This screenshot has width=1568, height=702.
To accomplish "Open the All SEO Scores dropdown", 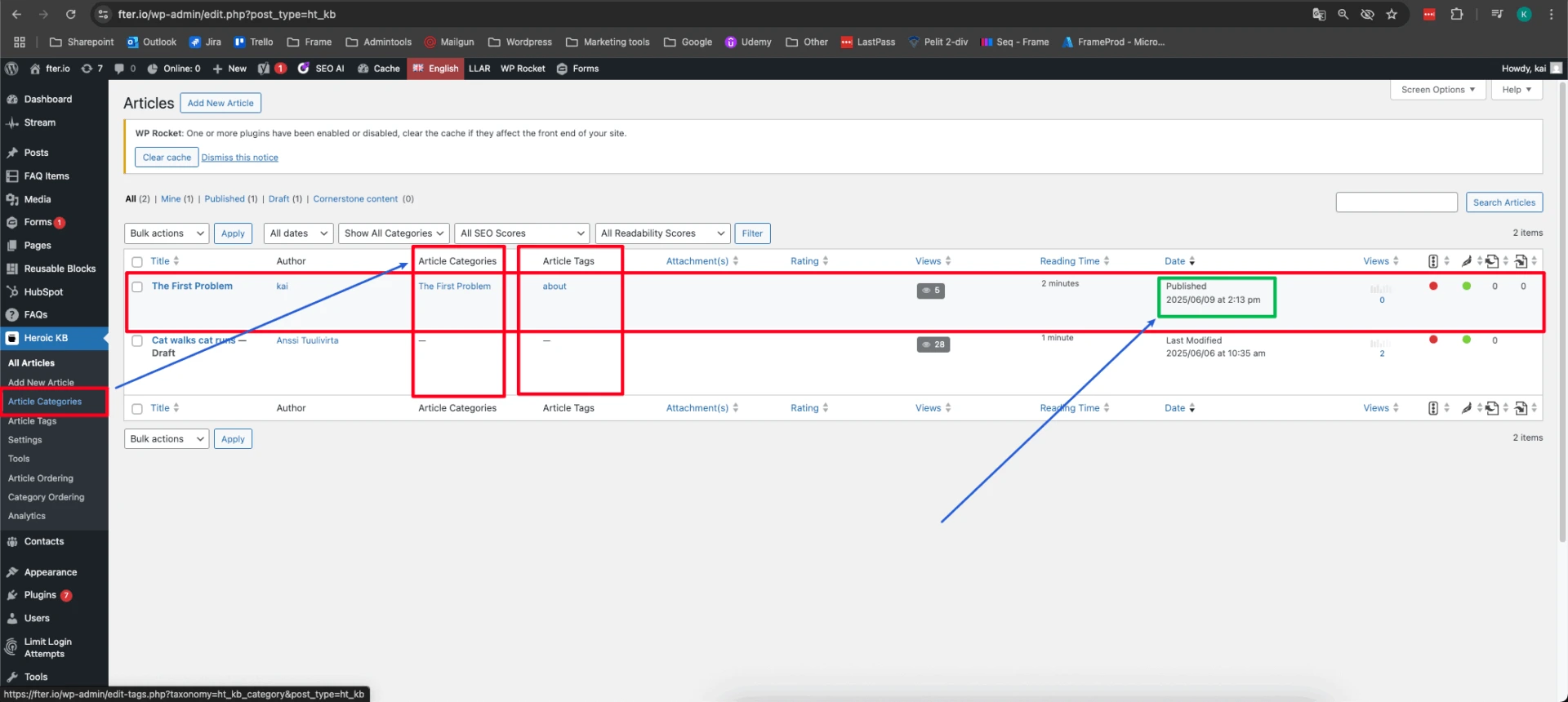I will (522, 233).
